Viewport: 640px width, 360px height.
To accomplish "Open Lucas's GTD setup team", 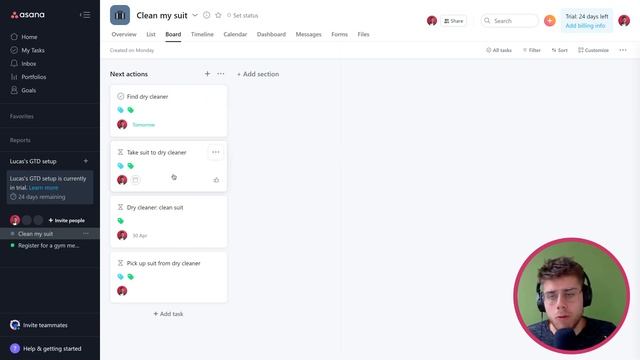I will (x=33, y=161).
